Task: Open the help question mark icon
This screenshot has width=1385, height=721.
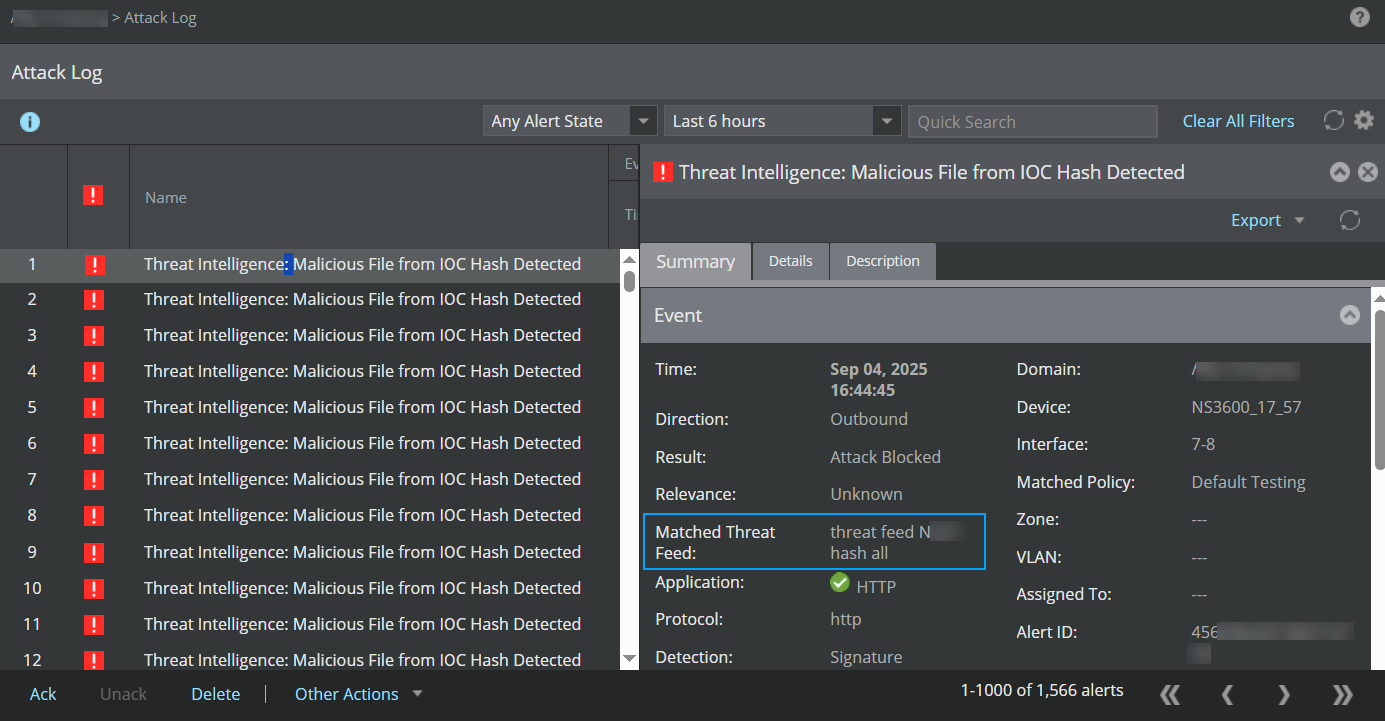Action: 1359,17
